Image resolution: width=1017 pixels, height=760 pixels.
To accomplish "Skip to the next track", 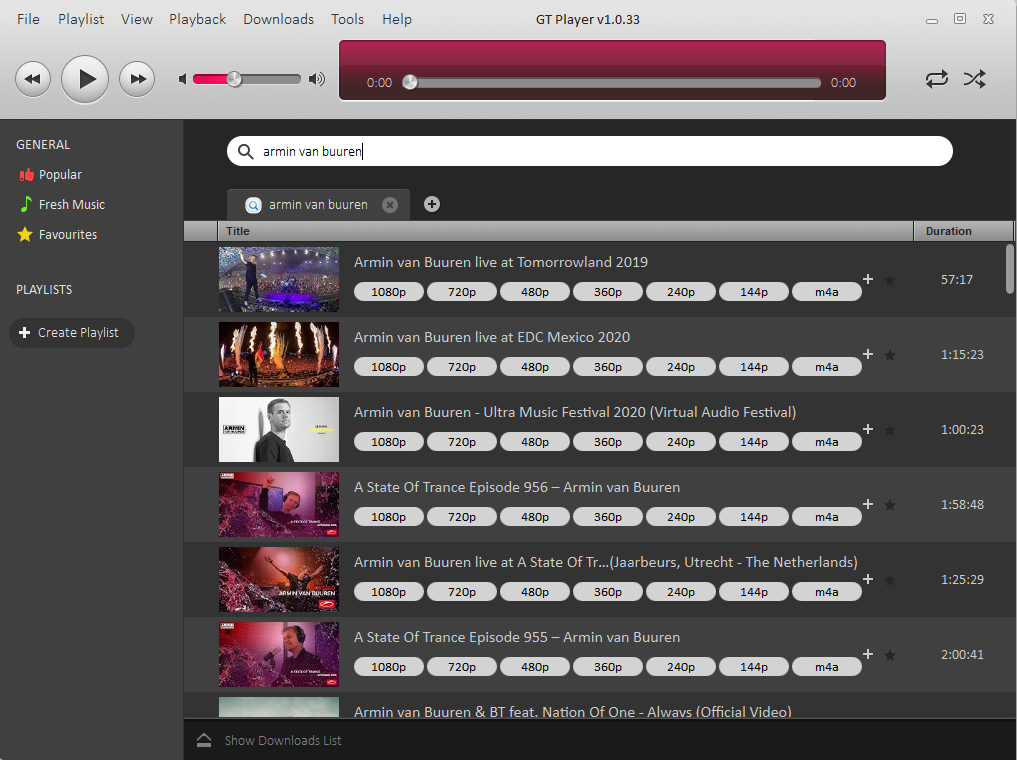I will [137, 79].
